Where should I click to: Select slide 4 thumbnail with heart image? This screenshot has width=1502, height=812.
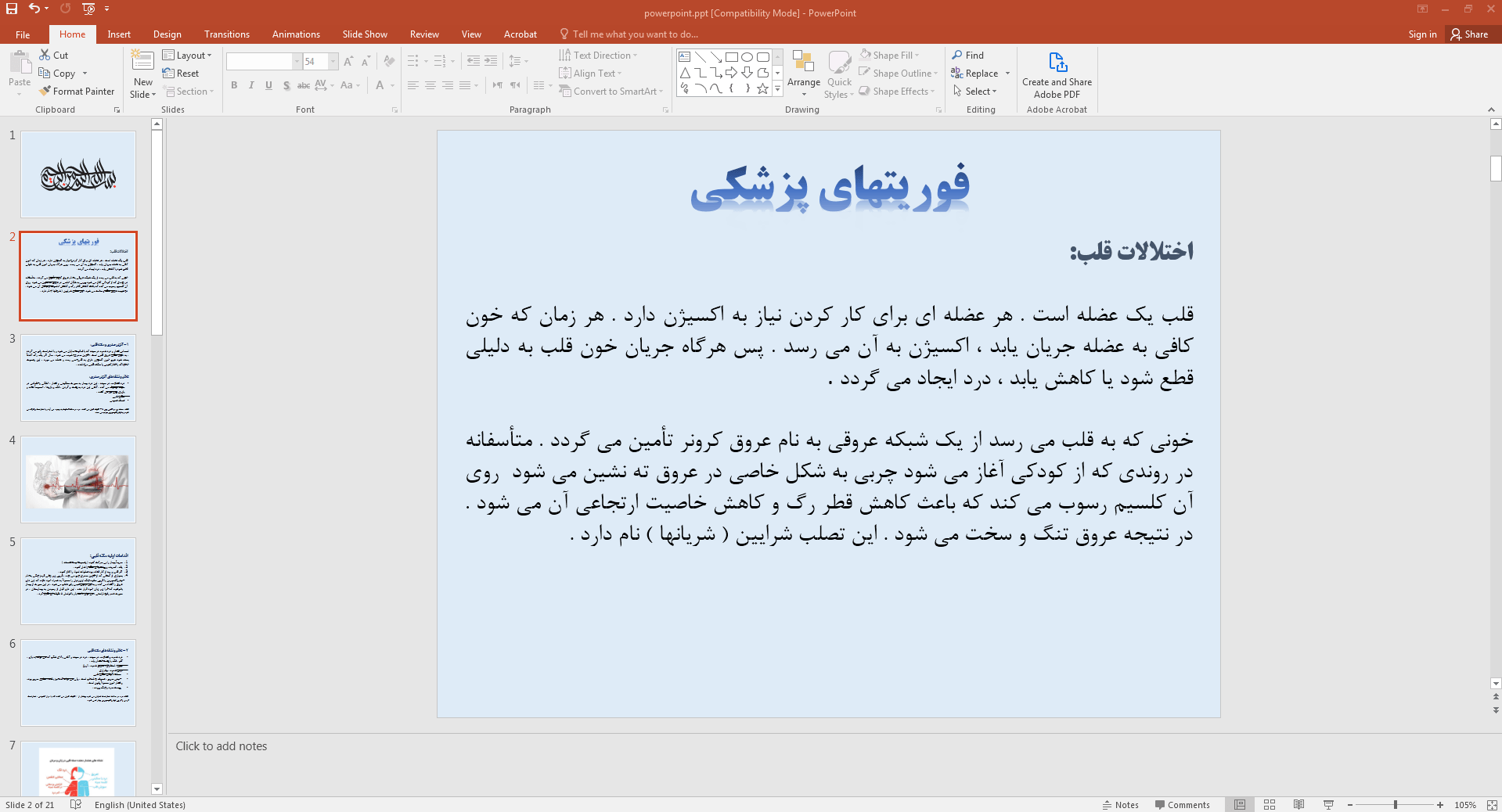tap(78, 480)
